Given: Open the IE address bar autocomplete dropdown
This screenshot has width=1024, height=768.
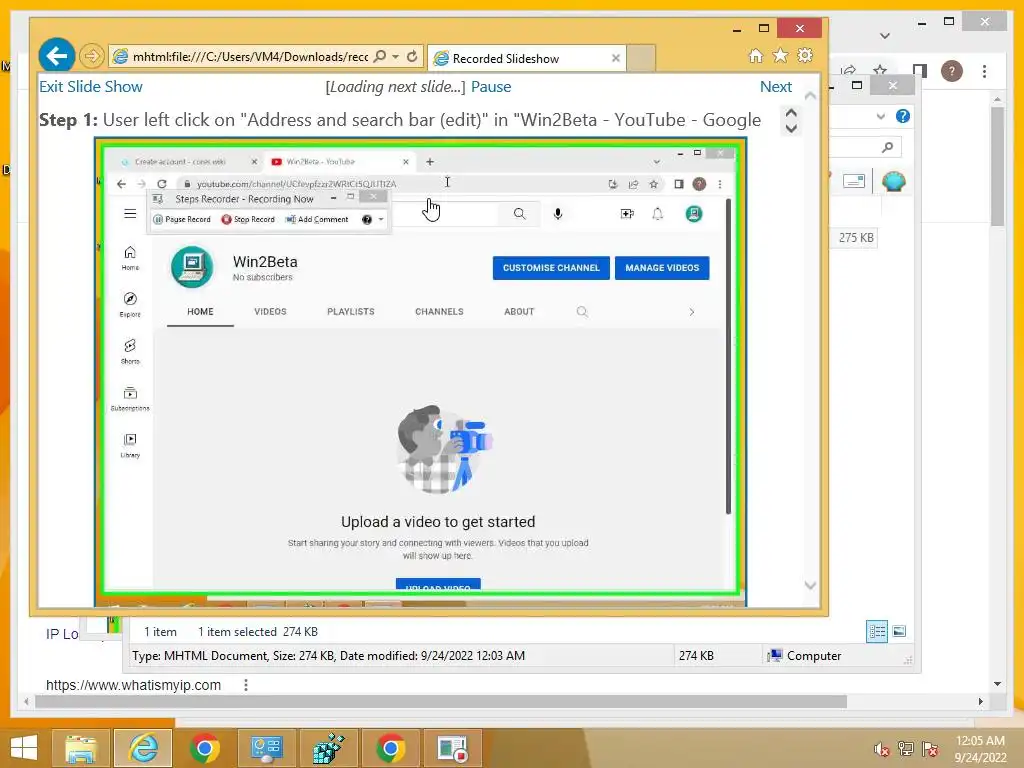Looking at the screenshot, I should [x=395, y=57].
